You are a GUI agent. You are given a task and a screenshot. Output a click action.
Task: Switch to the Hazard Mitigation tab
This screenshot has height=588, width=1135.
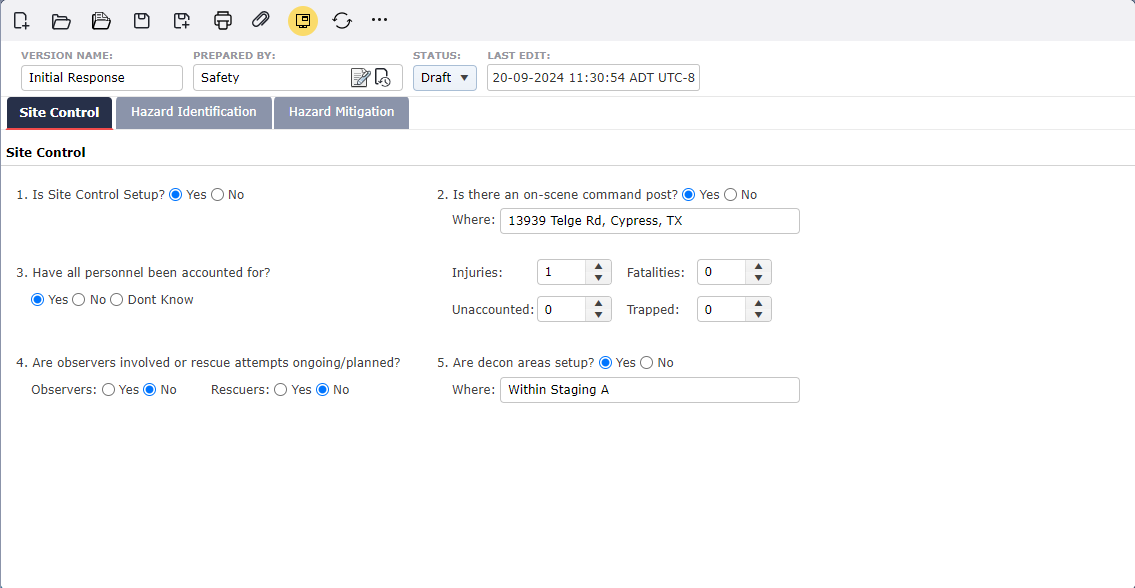(341, 112)
